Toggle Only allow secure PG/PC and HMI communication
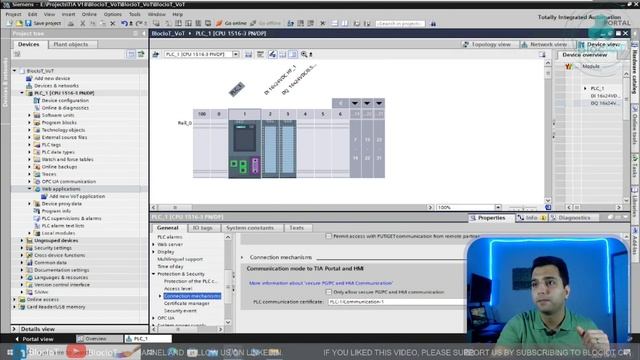Viewport: 640px width, 360px height. click(329, 292)
